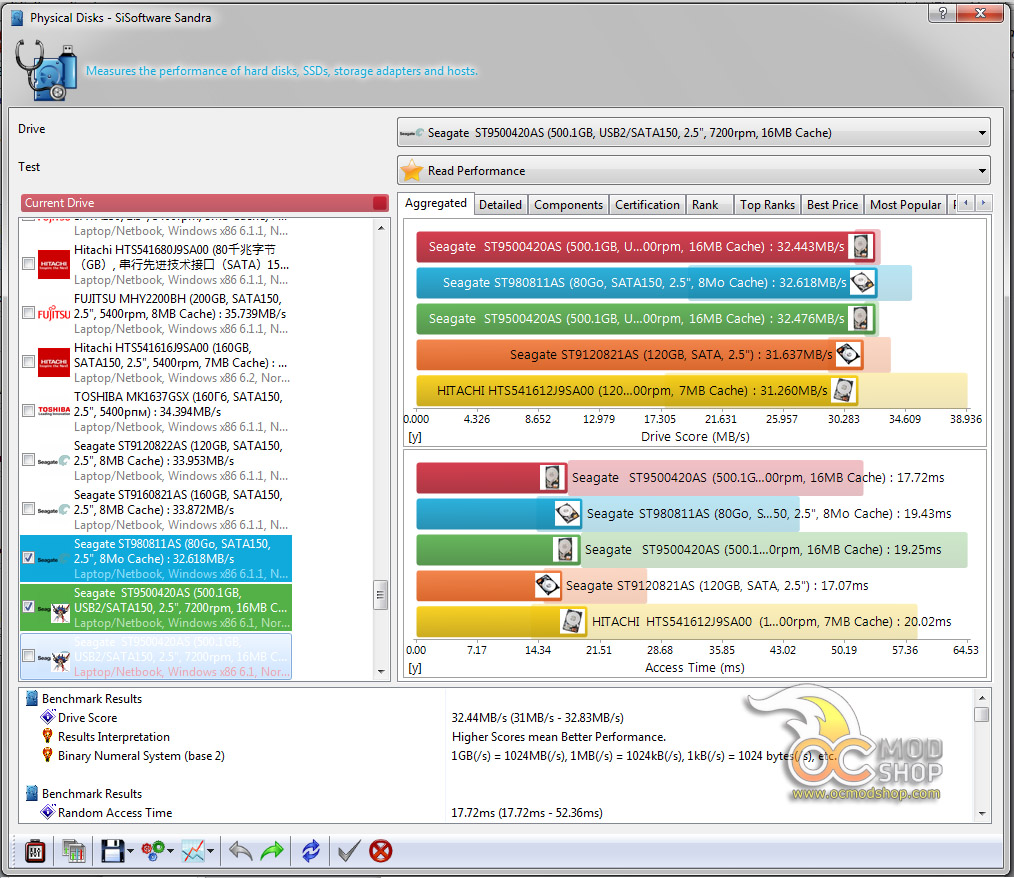
Task: Click the drive list scrollbar thumb
Action: 380,595
